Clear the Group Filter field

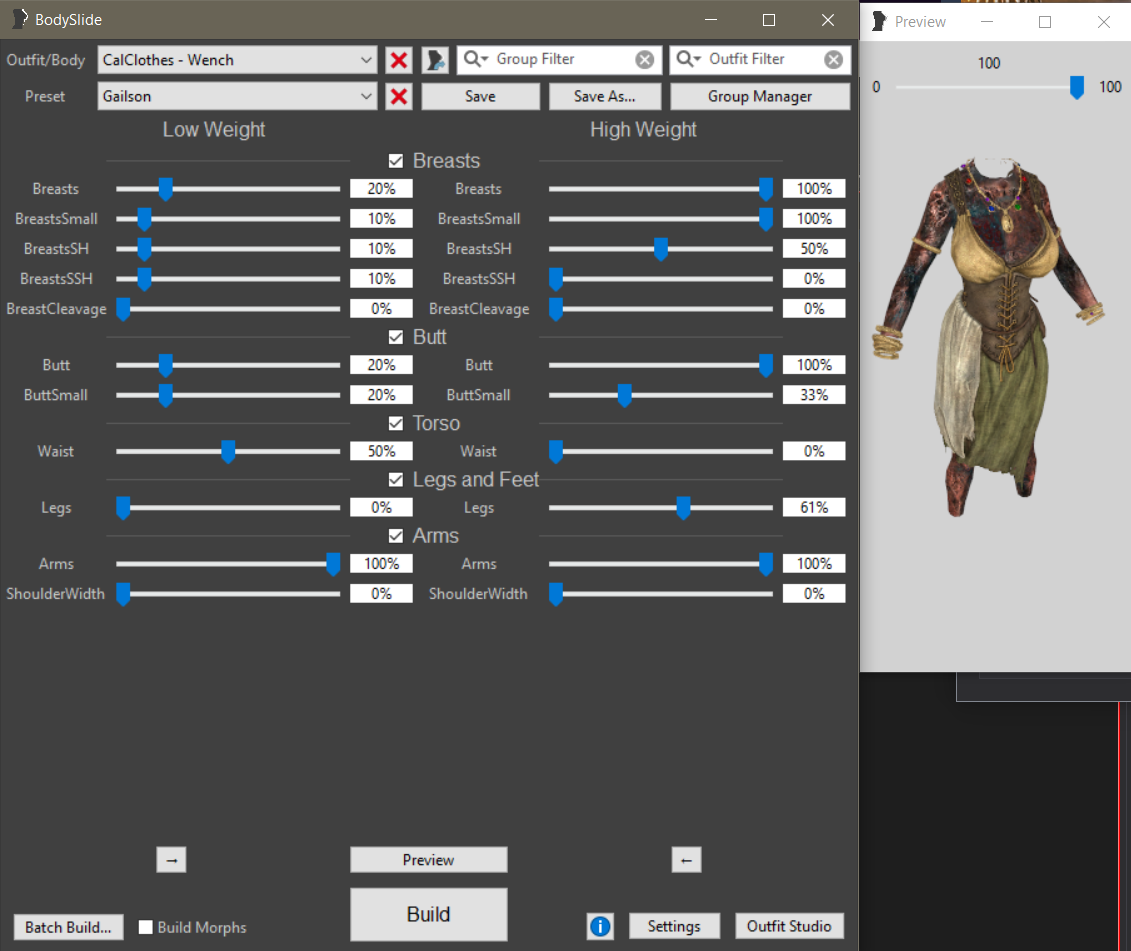[x=645, y=60]
